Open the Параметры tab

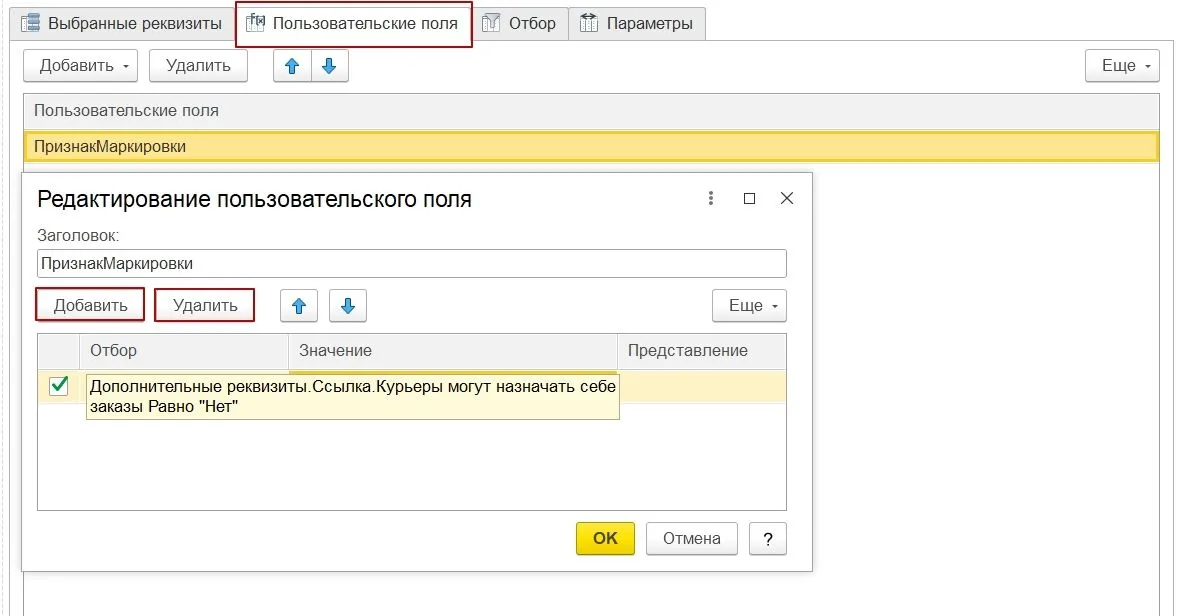coord(637,23)
